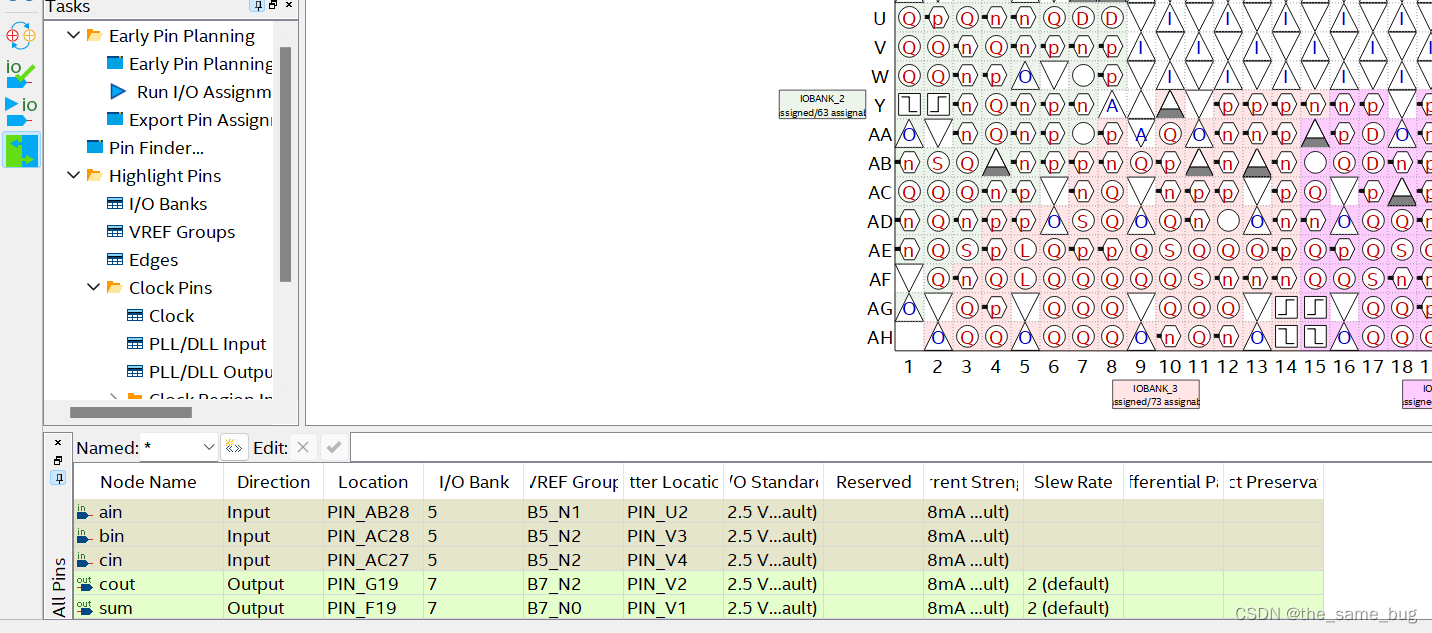
Task: Click the IOBANK_2 label box
Action: click(822, 105)
